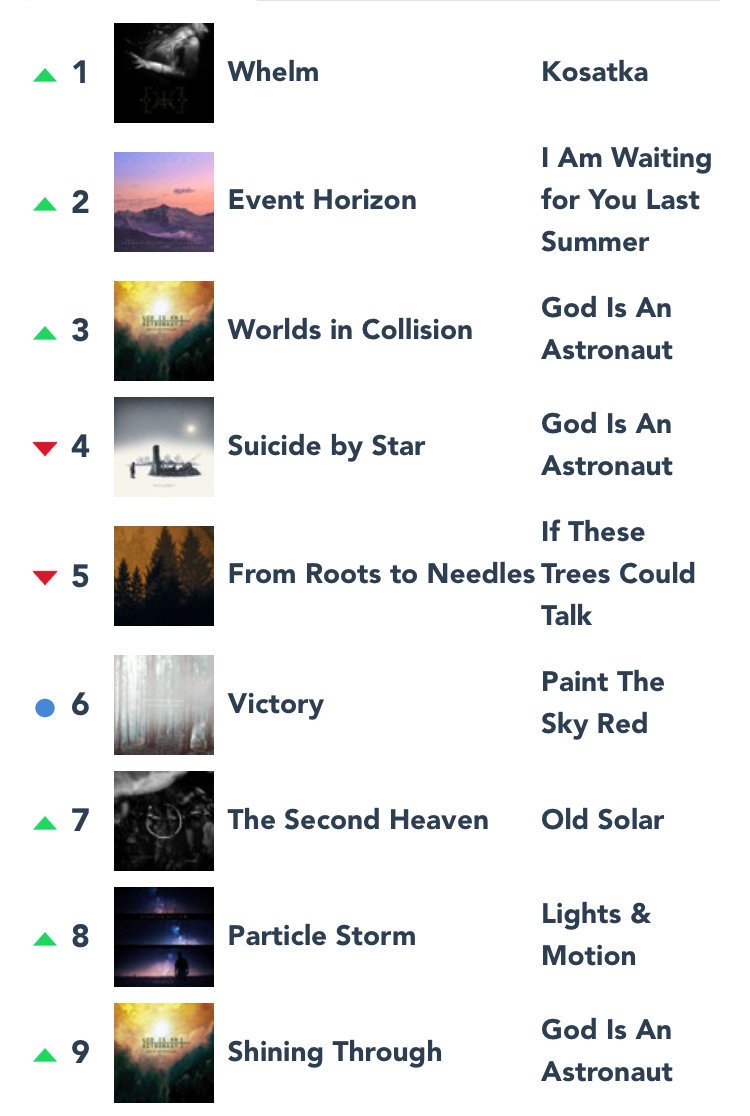Viewport: 750px width, 1116px height.
Task: Visit the Lights & Motion artist page
Action: click(x=596, y=935)
